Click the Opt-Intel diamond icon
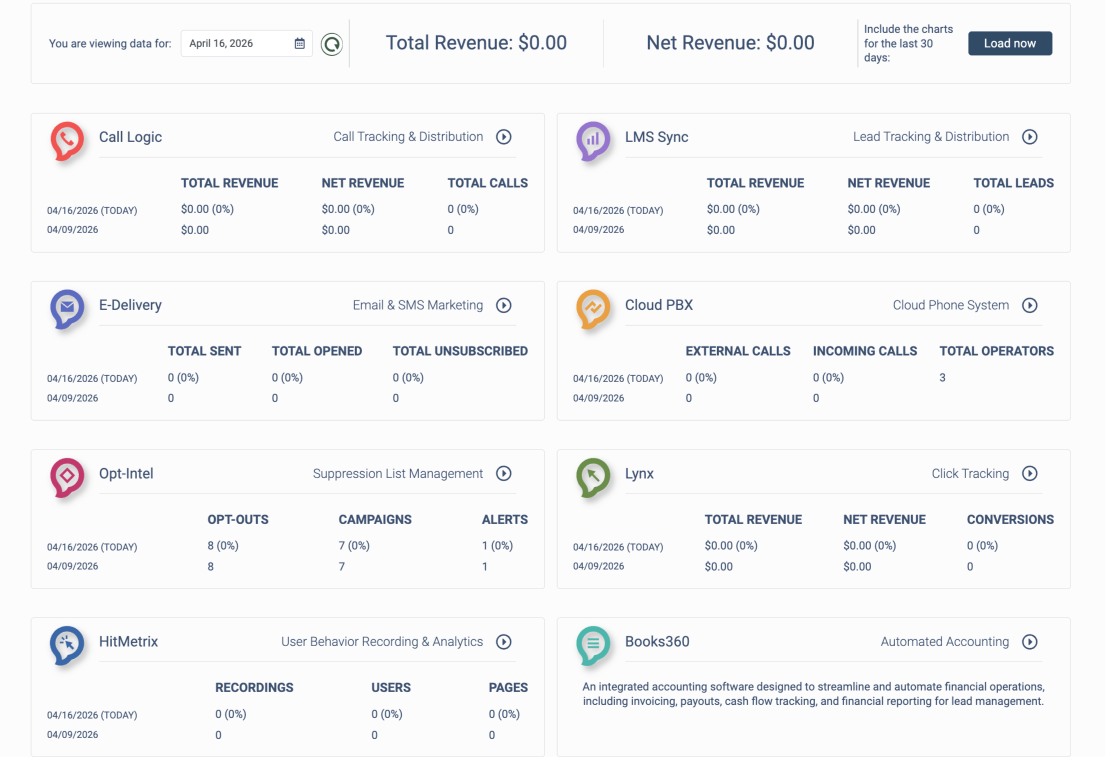 coord(67,477)
